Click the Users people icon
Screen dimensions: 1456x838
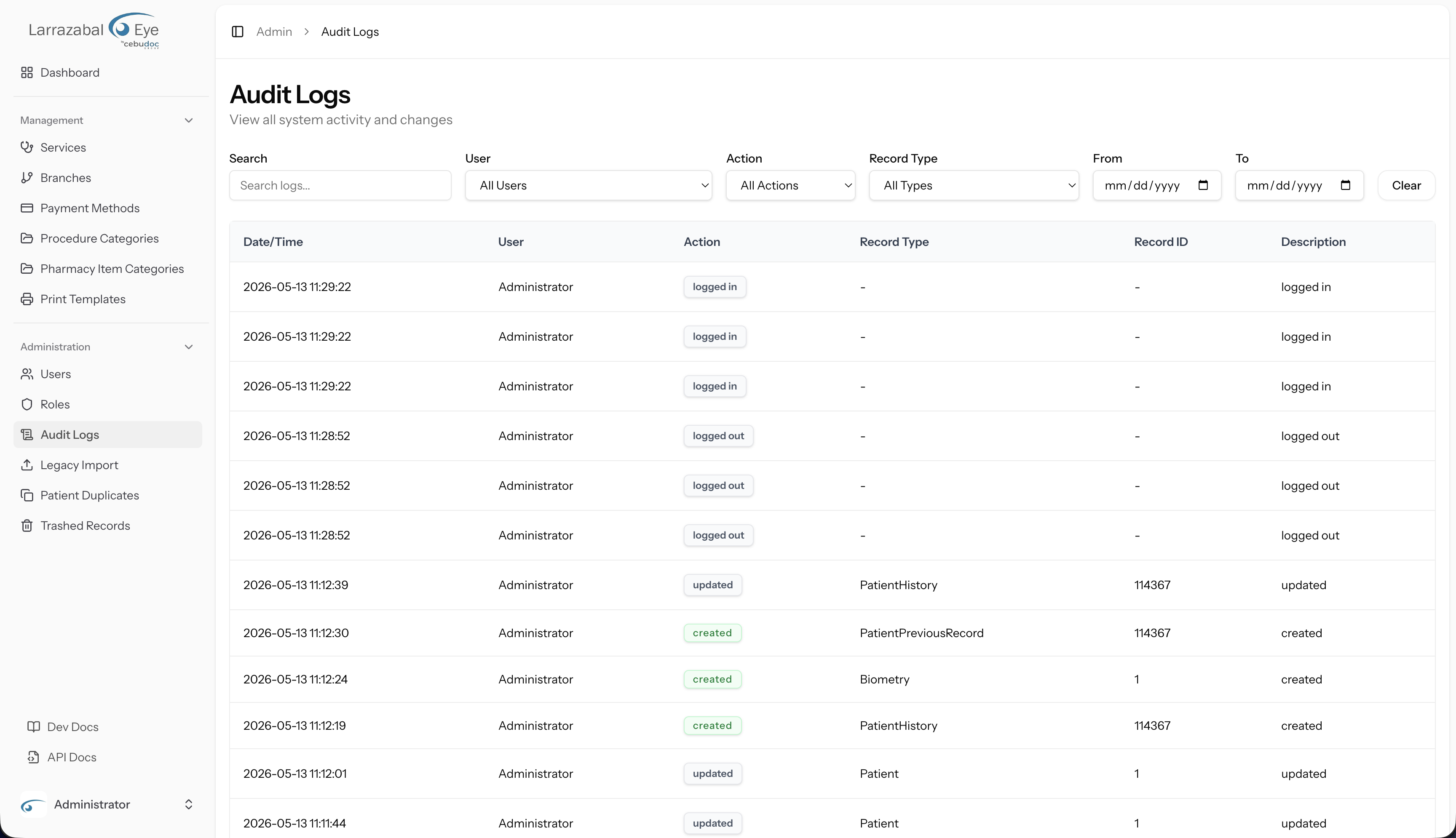point(27,374)
